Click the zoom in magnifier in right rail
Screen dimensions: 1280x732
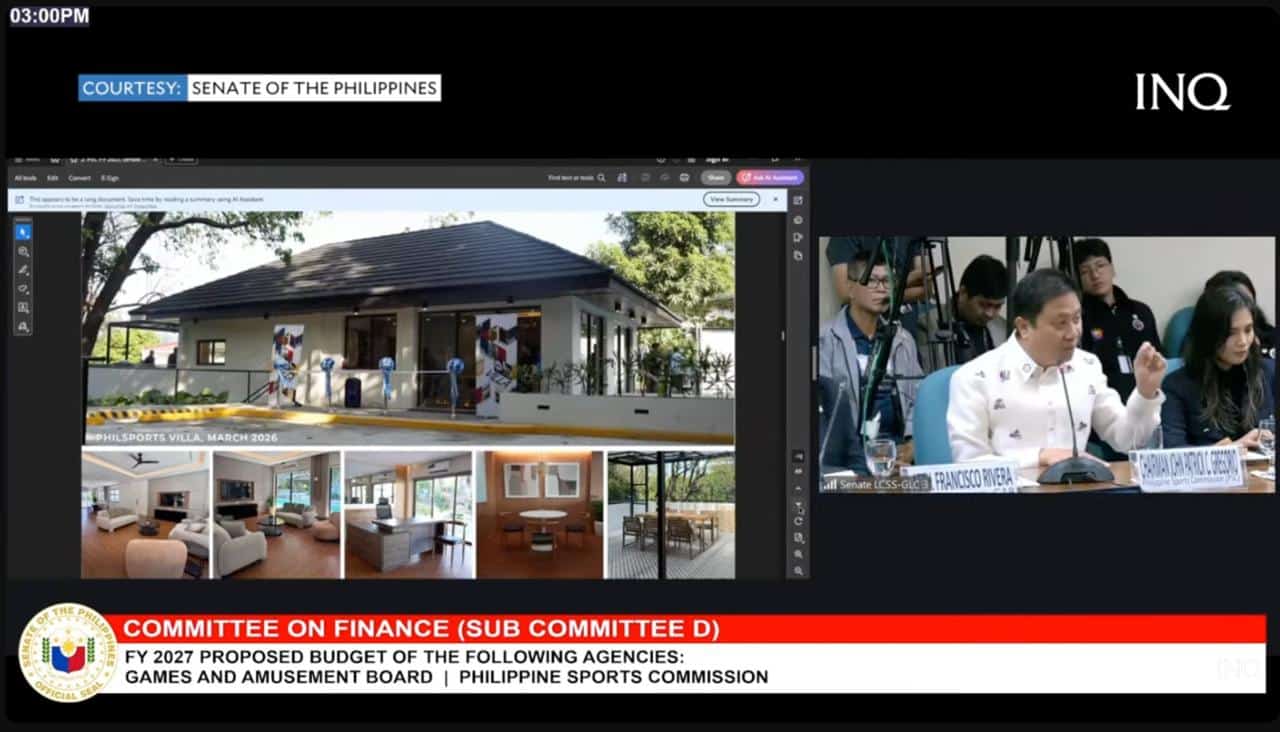click(x=798, y=554)
